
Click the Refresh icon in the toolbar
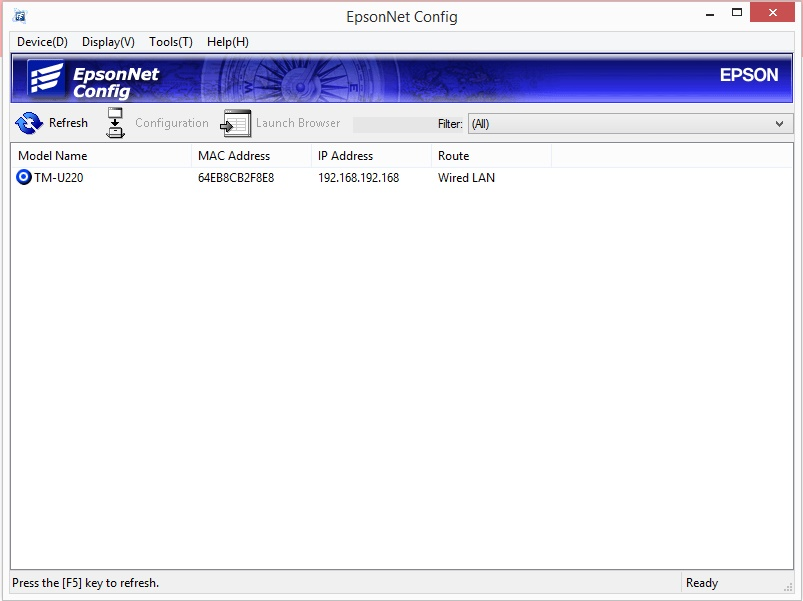click(x=28, y=123)
